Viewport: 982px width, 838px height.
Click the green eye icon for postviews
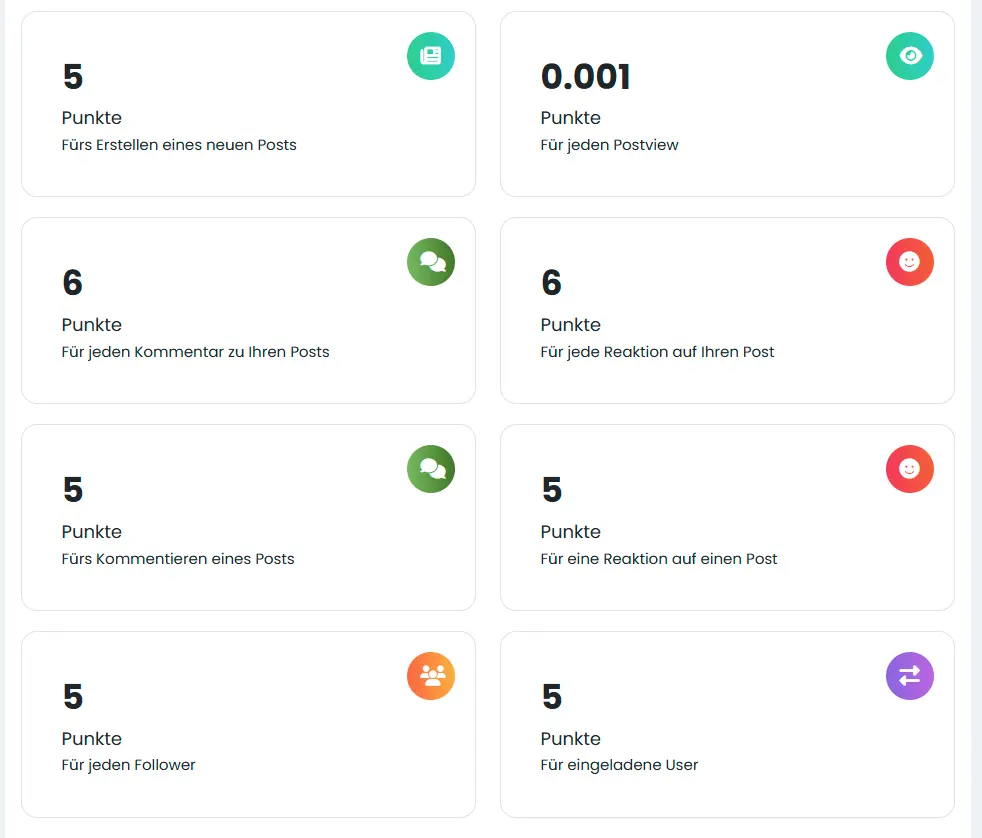pos(910,56)
